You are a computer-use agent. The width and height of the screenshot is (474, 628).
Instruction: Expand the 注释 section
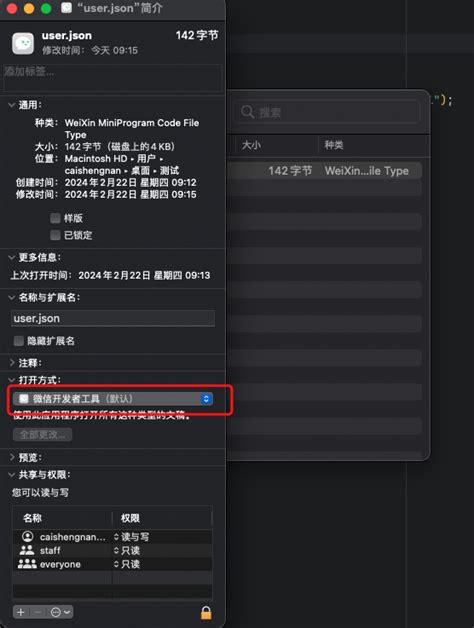12,362
